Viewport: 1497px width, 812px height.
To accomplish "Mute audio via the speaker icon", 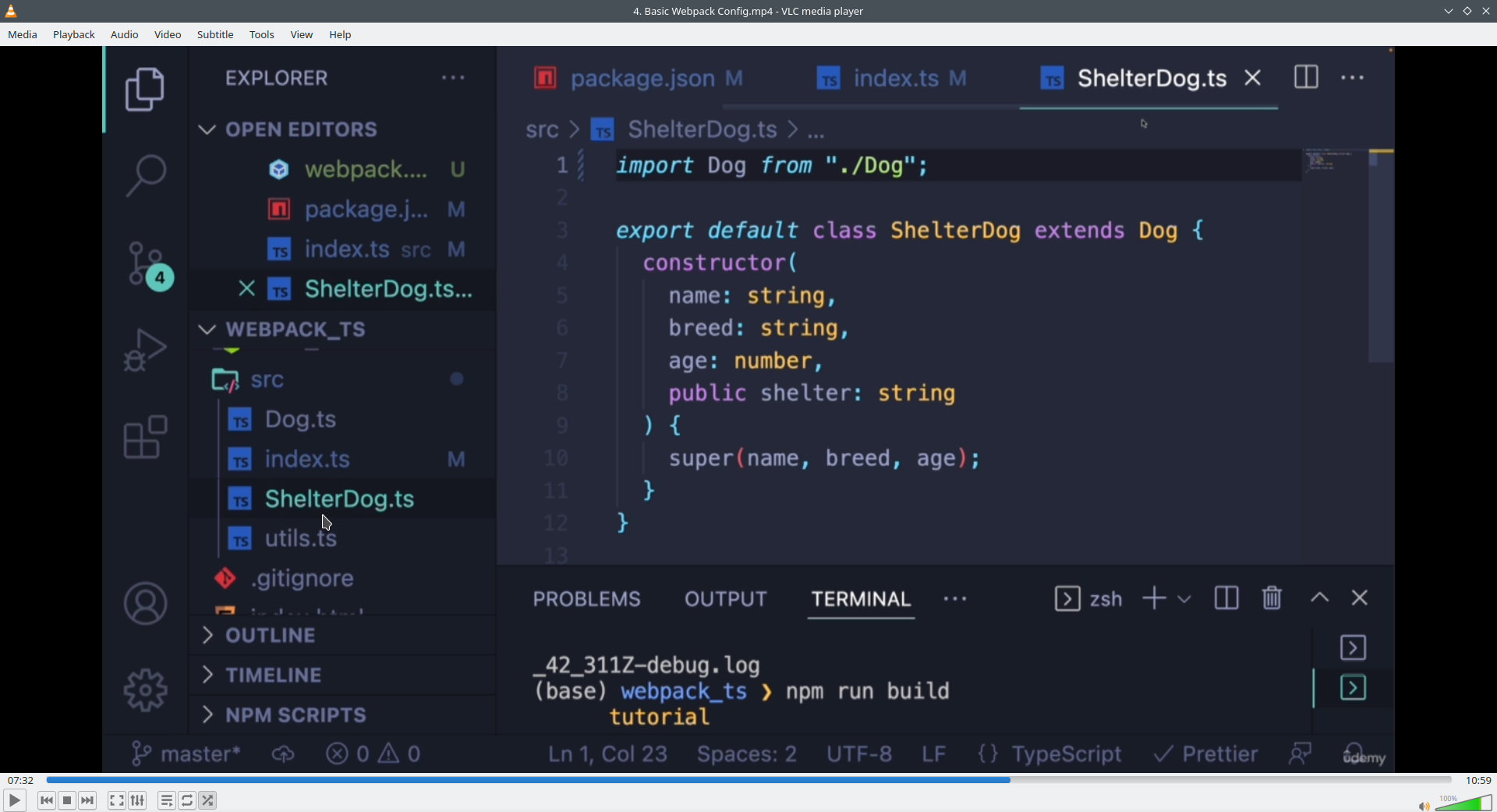I will coord(1424,806).
